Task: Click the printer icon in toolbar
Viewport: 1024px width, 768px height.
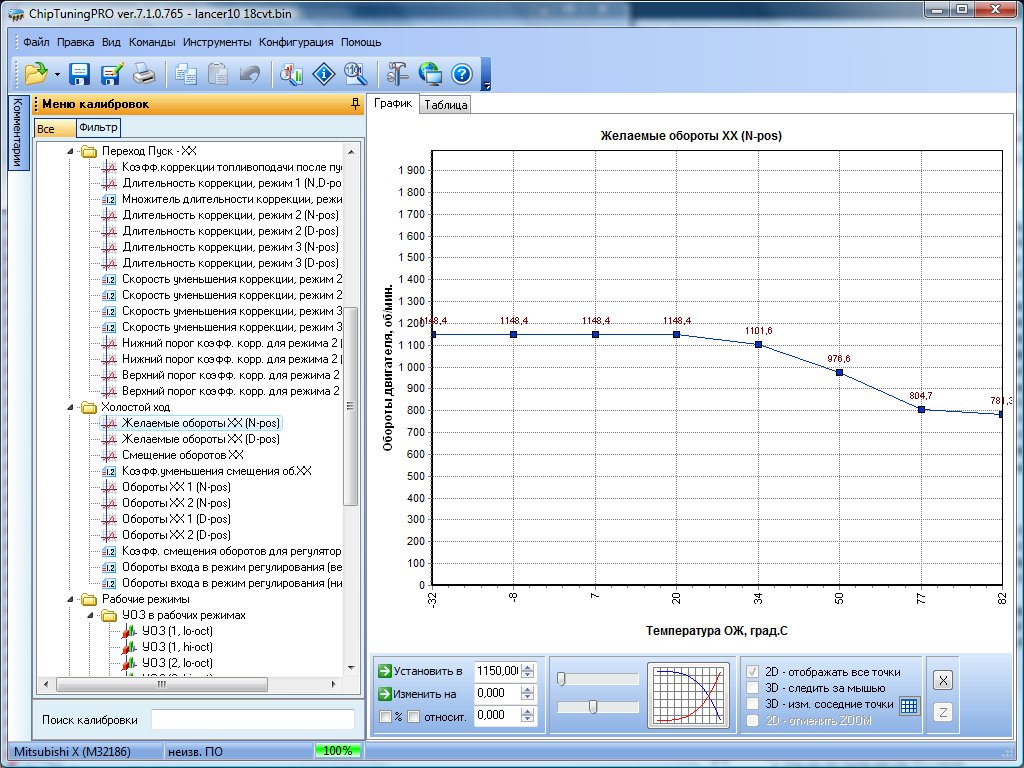Action: pos(144,73)
